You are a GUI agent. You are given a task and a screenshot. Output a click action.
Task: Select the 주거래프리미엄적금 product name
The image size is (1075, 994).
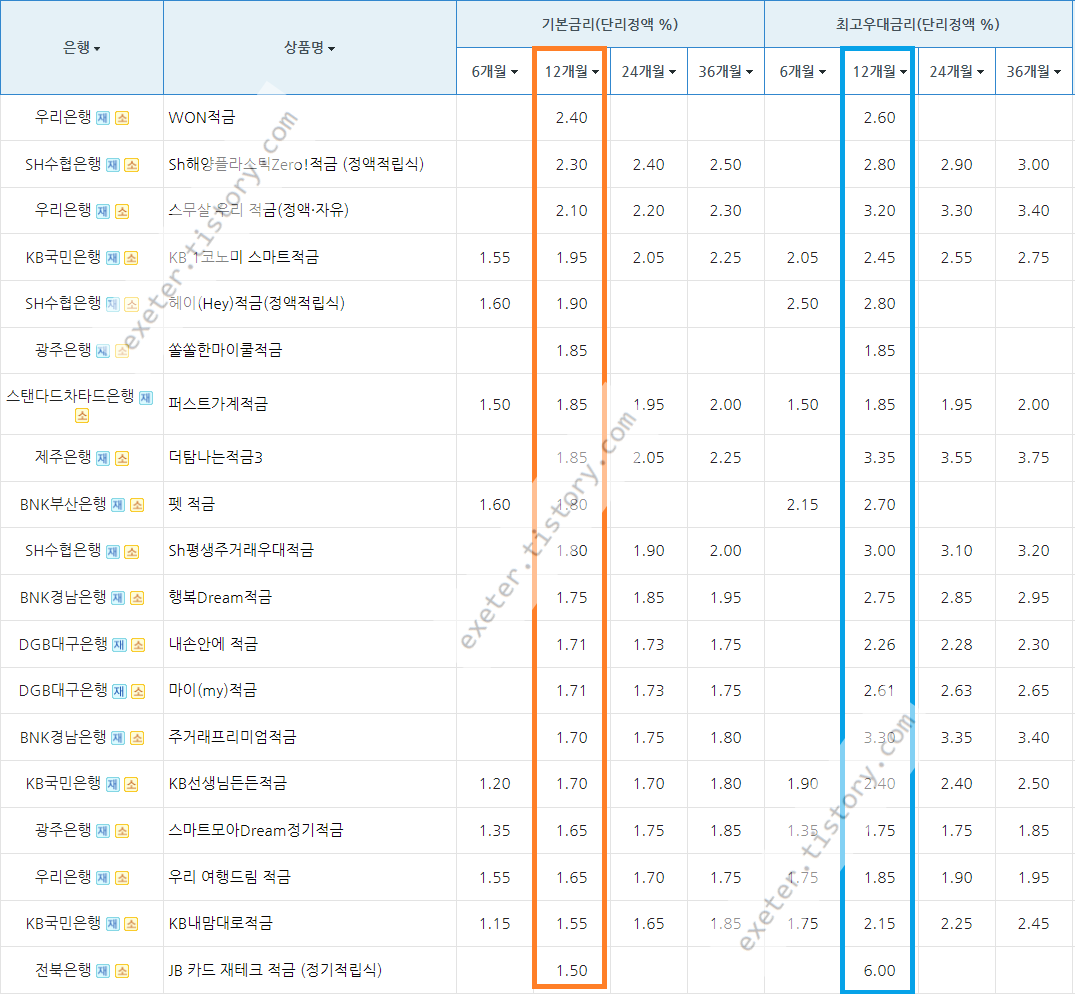[232, 737]
